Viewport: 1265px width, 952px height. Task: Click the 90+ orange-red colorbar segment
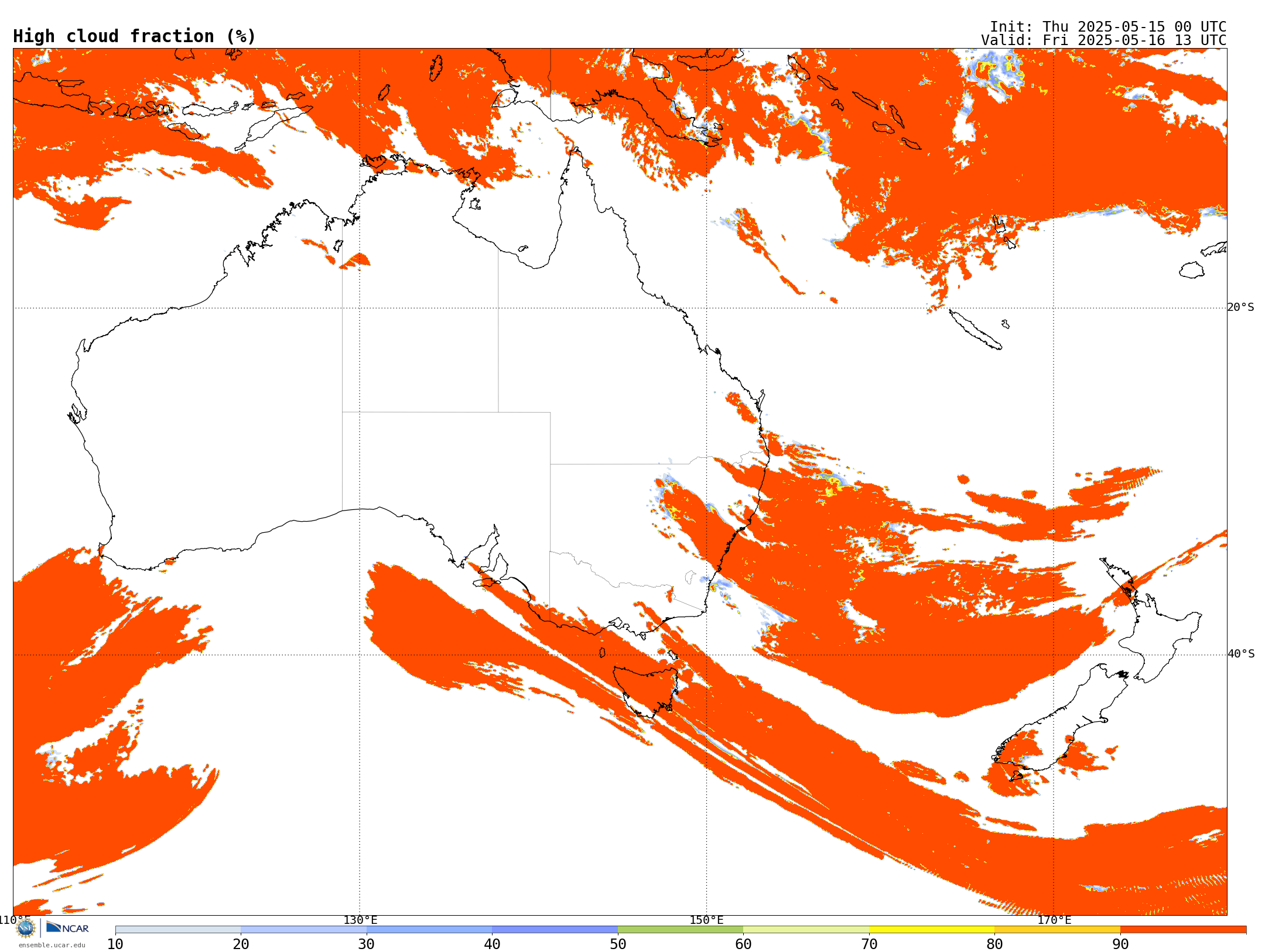(x=1183, y=930)
